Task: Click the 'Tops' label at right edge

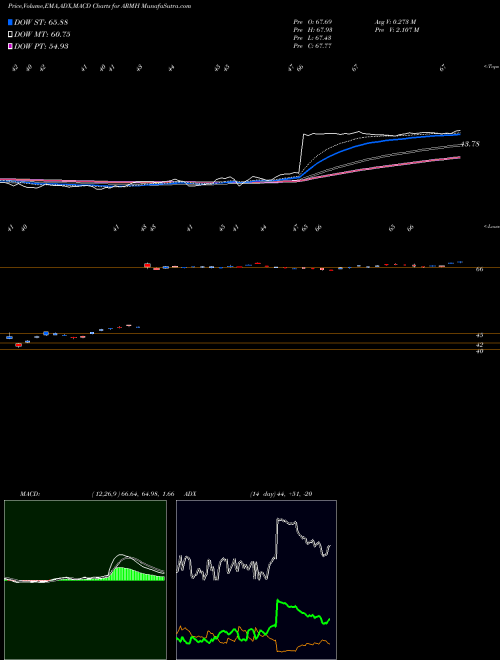Action: pyautogui.click(x=491, y=67)
